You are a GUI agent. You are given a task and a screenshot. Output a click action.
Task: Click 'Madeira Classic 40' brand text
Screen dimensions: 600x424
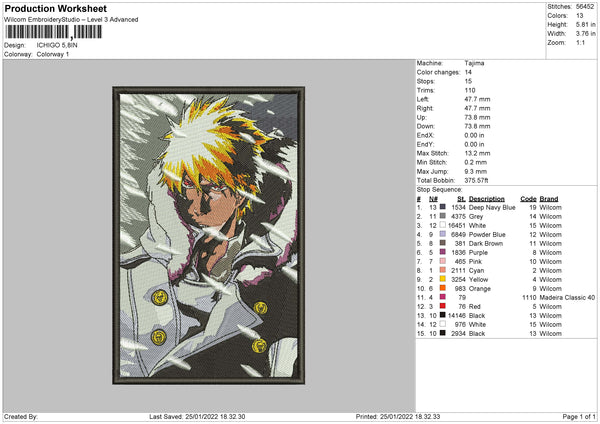[567, 297]
